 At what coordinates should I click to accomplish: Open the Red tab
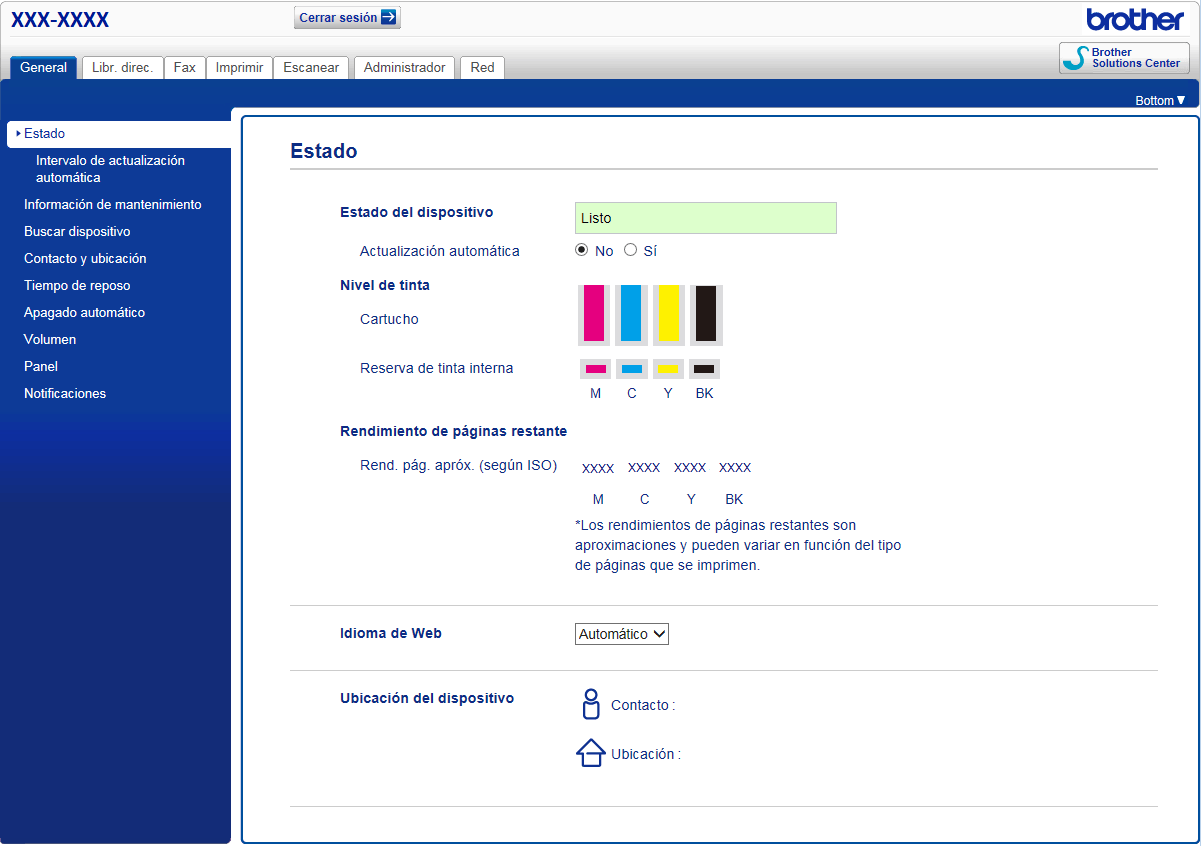click(482, 68)
